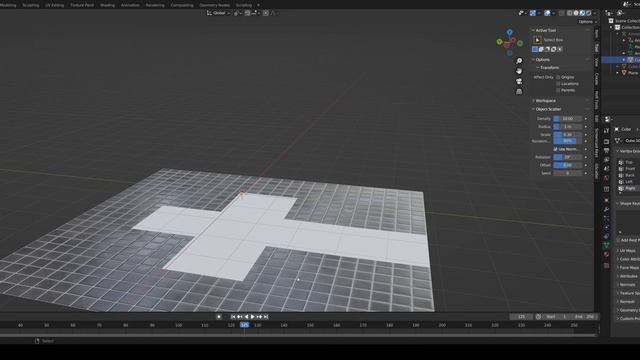Enable the Origins affect-only checkbox
This screenshot has height=360, width=640.
pos(558,77)
